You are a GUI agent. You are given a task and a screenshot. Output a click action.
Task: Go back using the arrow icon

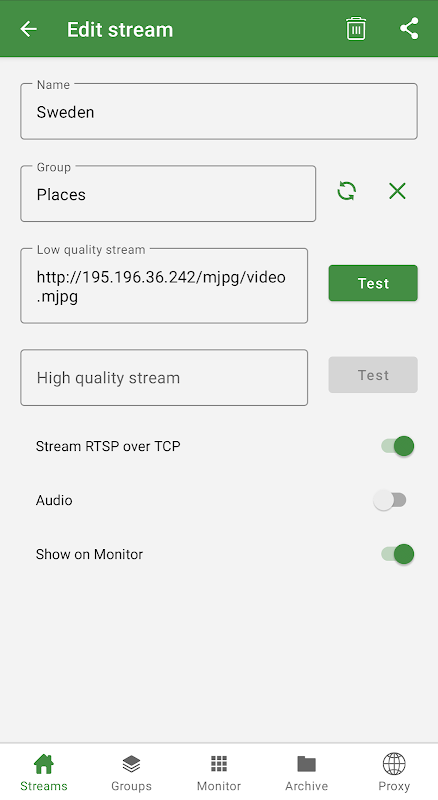tap(29, 29)
